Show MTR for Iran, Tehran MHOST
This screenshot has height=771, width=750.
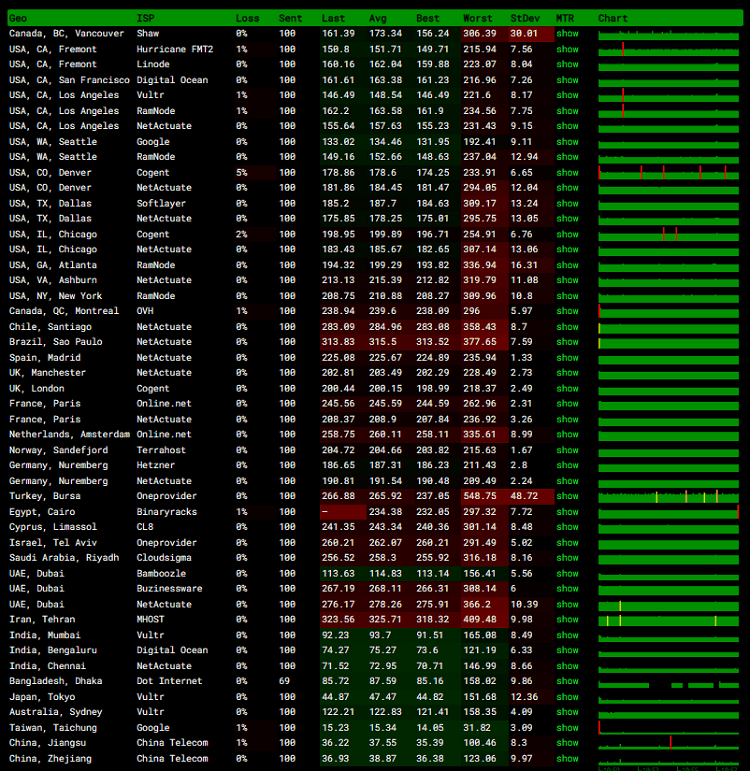pyautogui.click(x=567, y=620)
